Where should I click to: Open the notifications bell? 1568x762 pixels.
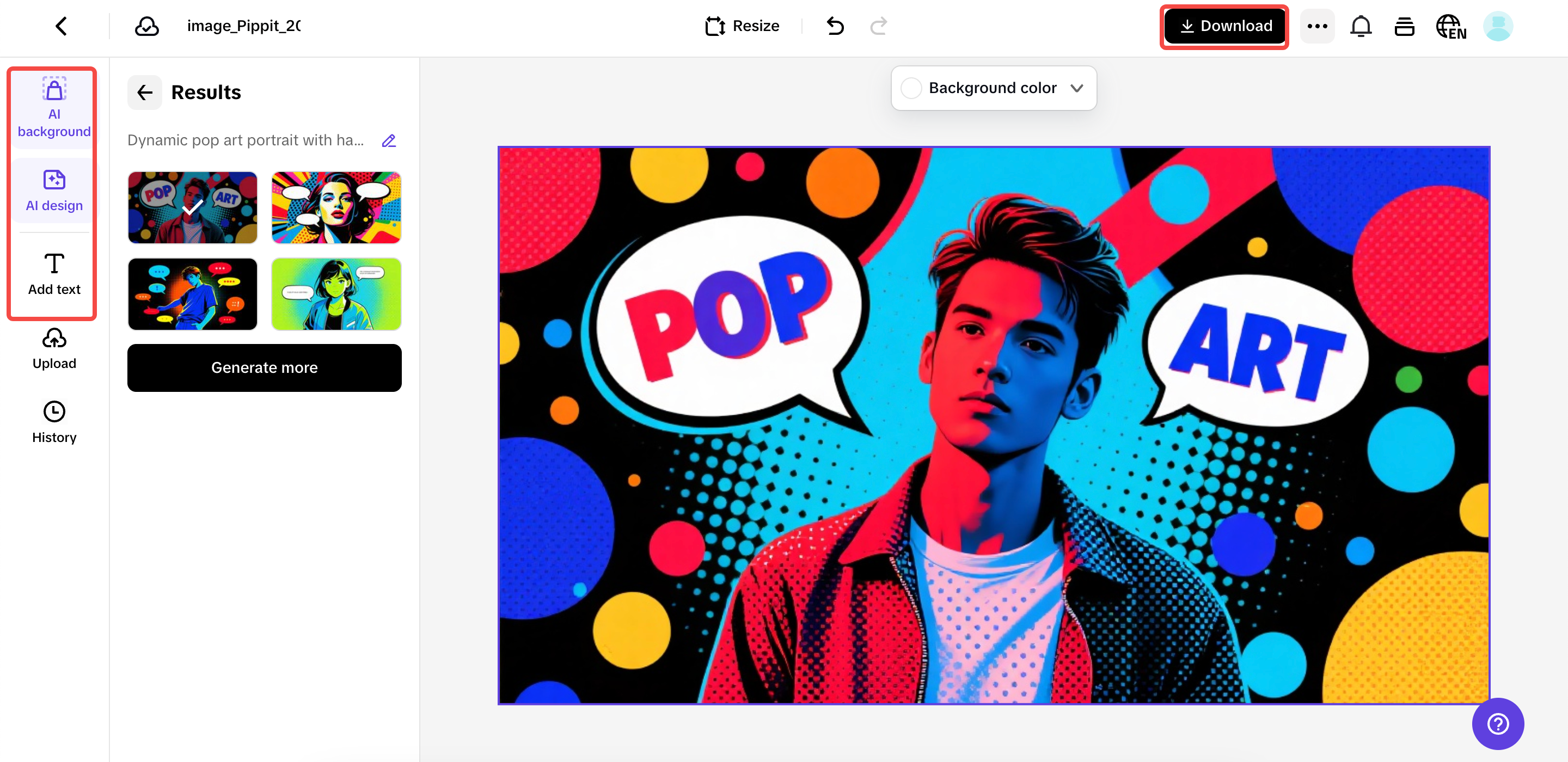pos(1361,26)
